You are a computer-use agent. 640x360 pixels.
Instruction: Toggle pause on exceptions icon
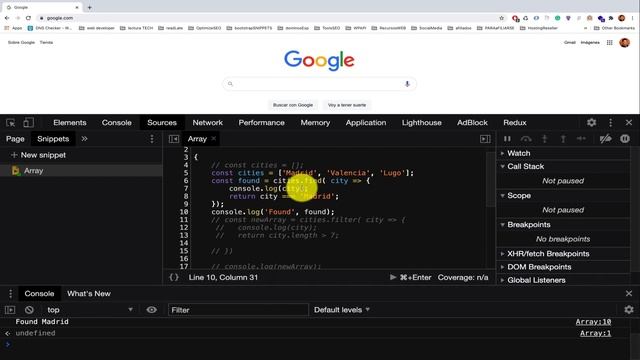point(625,139)
